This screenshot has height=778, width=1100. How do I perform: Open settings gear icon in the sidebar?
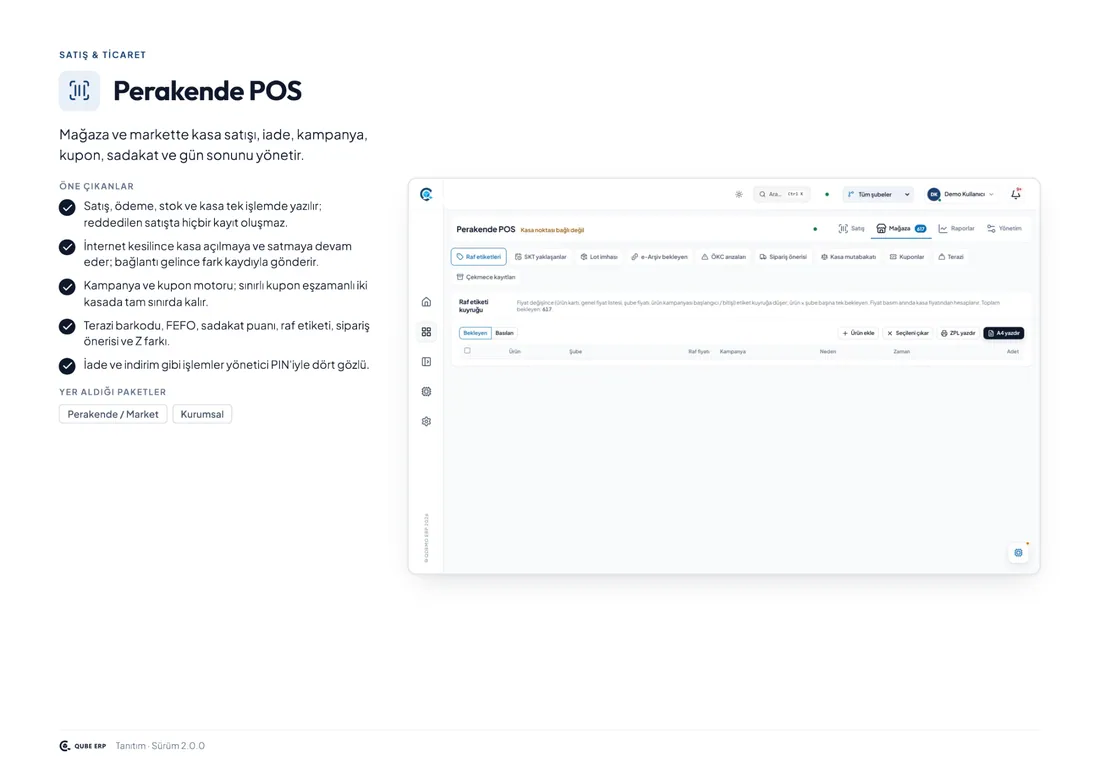point(426,422)
